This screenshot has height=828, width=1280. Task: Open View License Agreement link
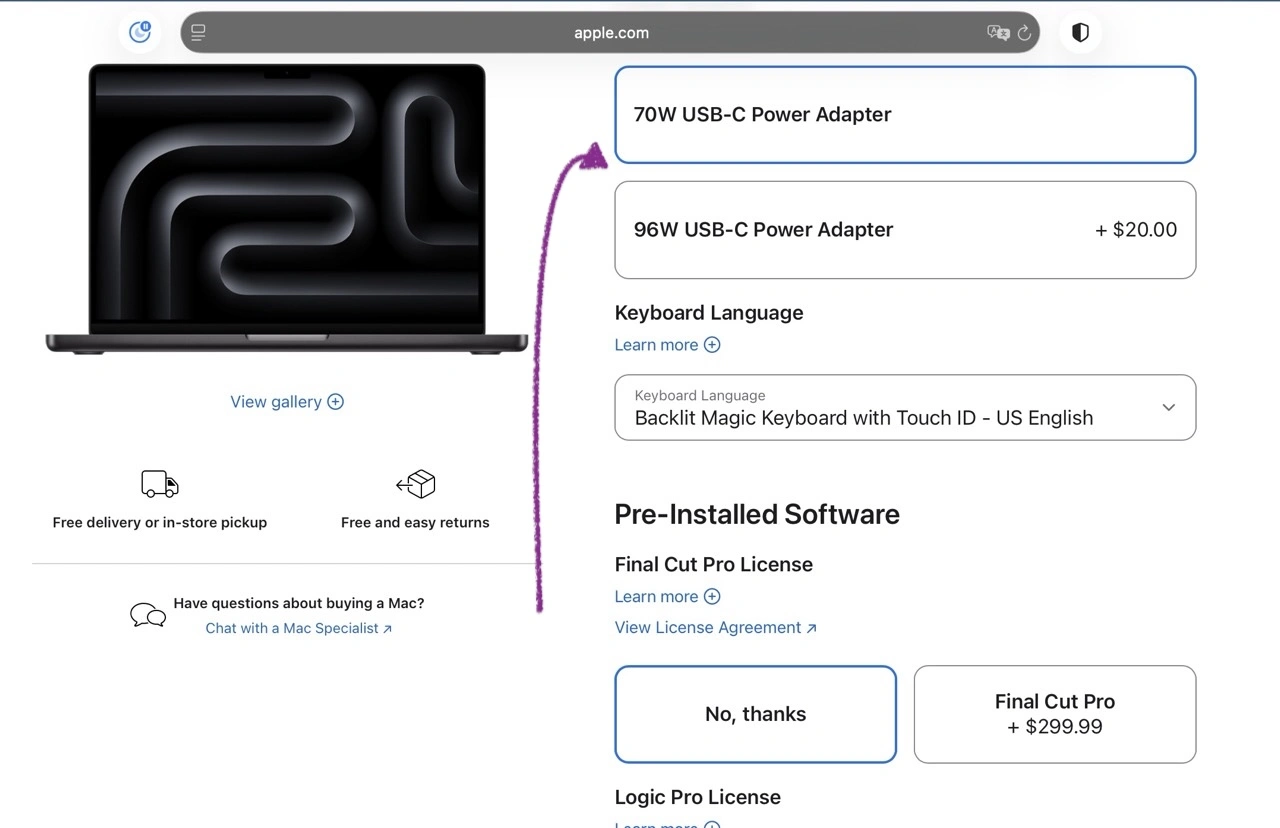click(x=715, y=628)
